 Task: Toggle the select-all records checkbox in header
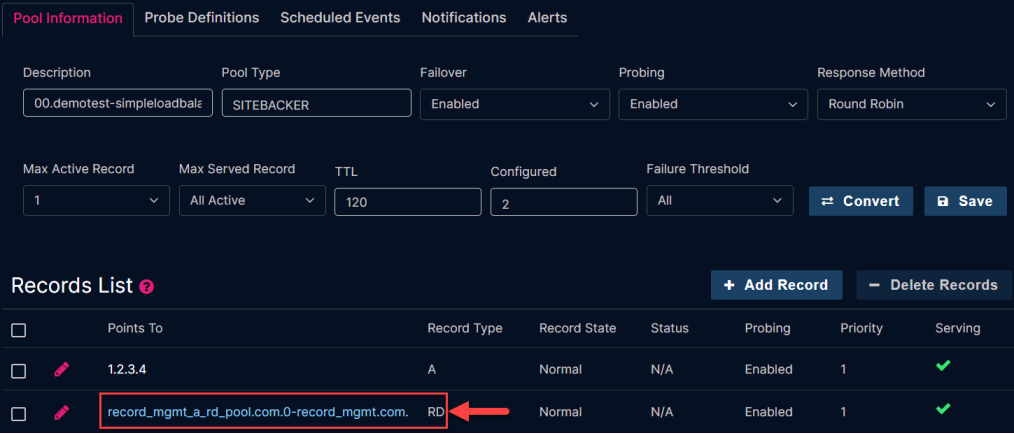click(18, 329)
